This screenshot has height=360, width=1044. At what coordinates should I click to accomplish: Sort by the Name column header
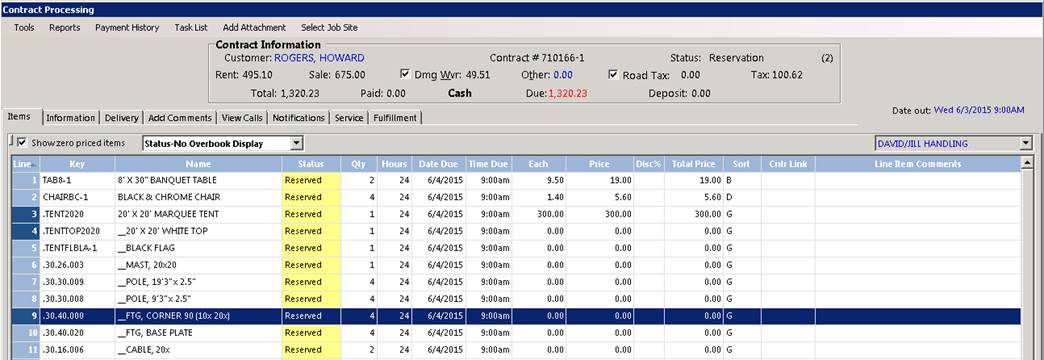[198, 164]
